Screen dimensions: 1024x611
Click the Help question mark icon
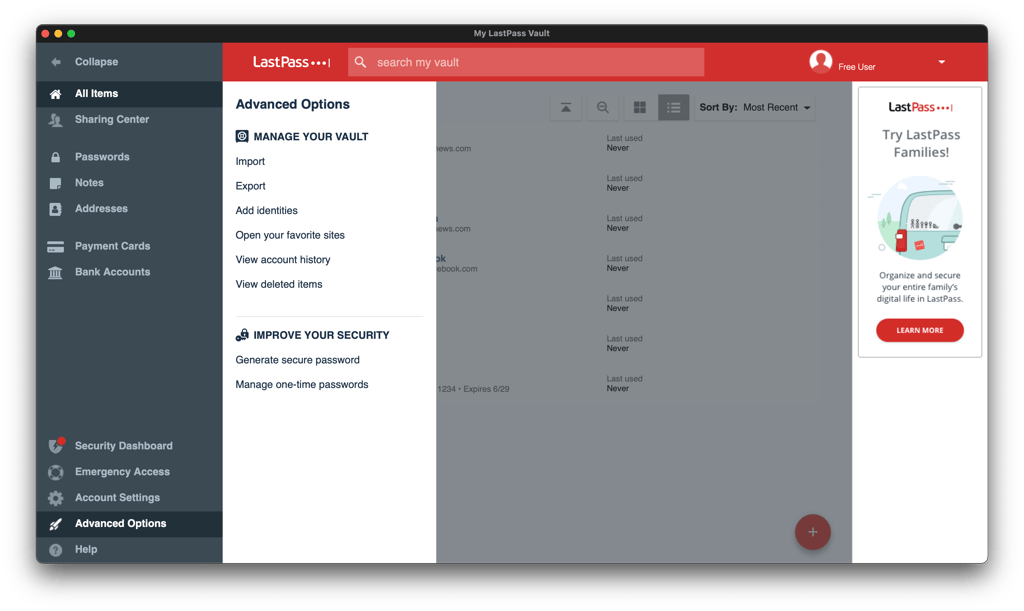tap(56, 550)
